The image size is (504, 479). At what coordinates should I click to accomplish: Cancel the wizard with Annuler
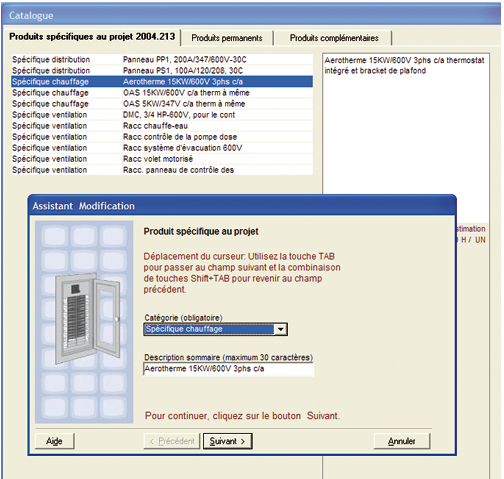402,441
